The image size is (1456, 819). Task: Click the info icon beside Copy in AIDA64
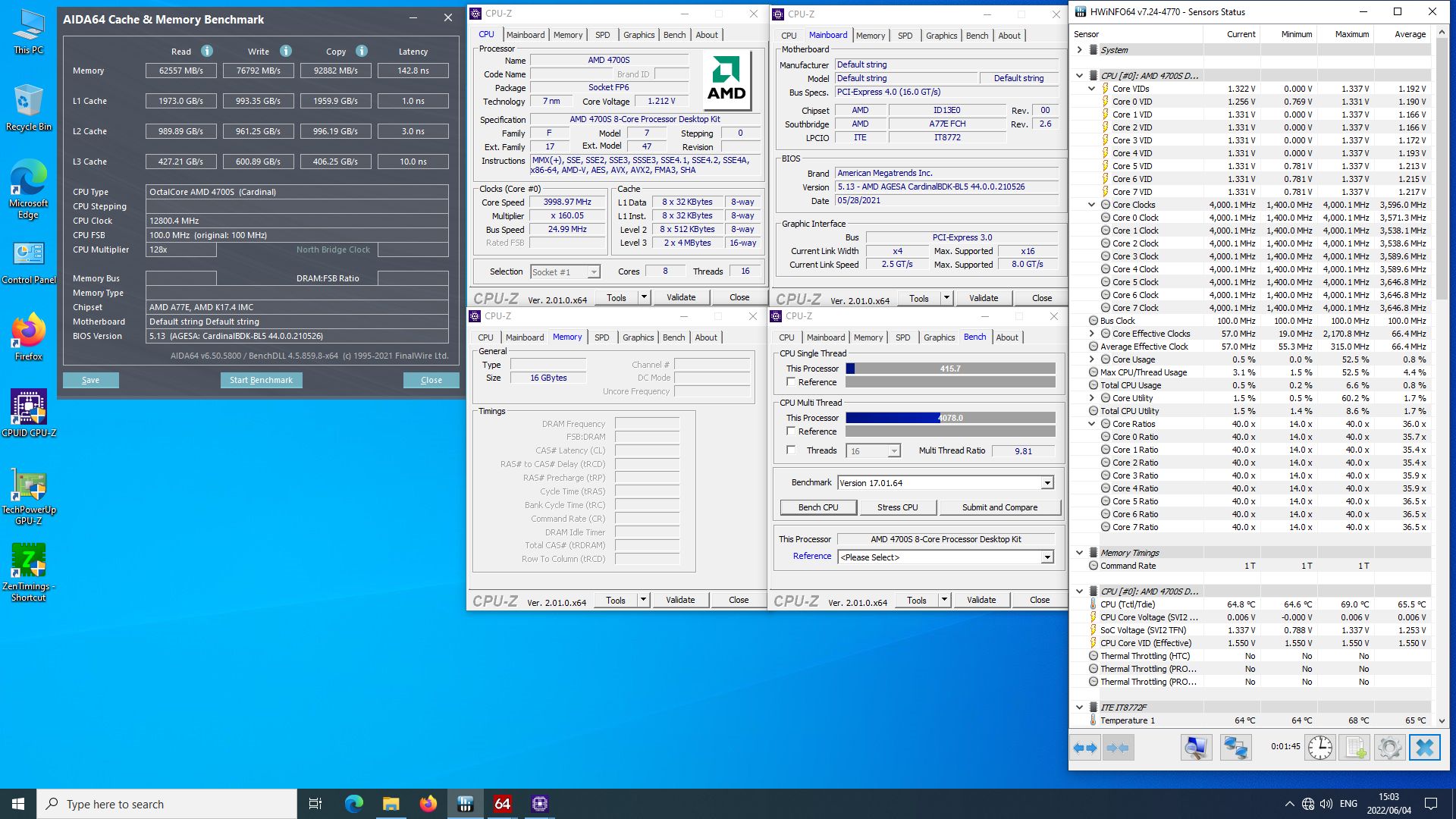coord(362,51)
